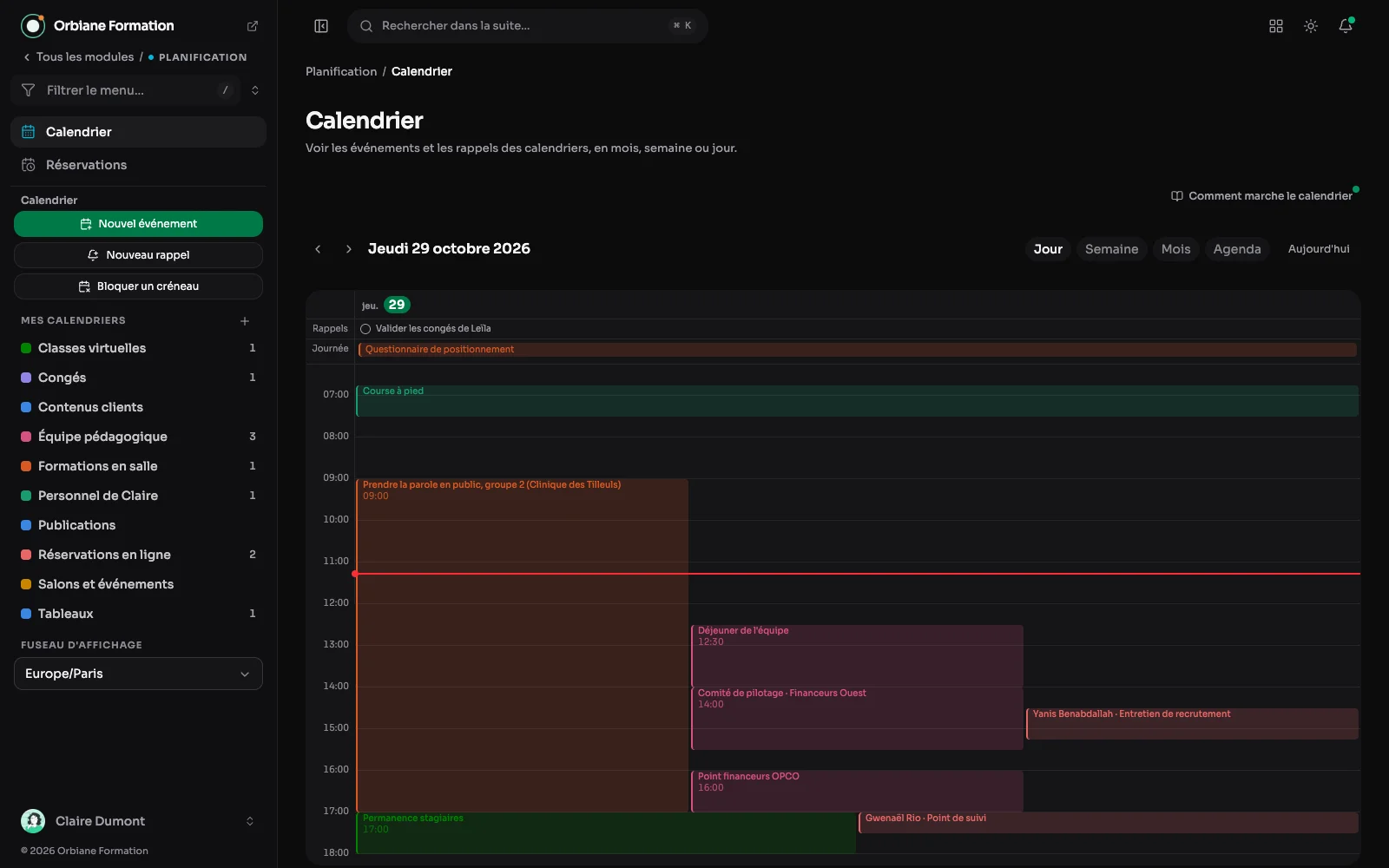Collapse the sidebar with the panel icon
Screen dimensions: 1389x868
click(321, 26)
